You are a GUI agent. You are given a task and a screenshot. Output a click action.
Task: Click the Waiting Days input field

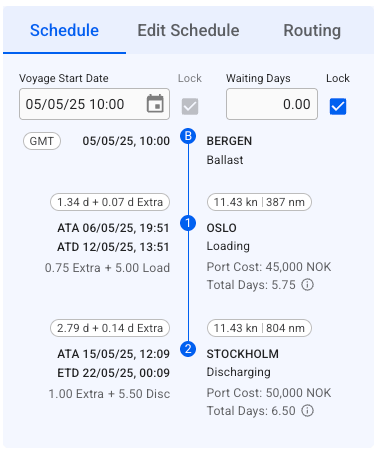click(x=272, y=104)
